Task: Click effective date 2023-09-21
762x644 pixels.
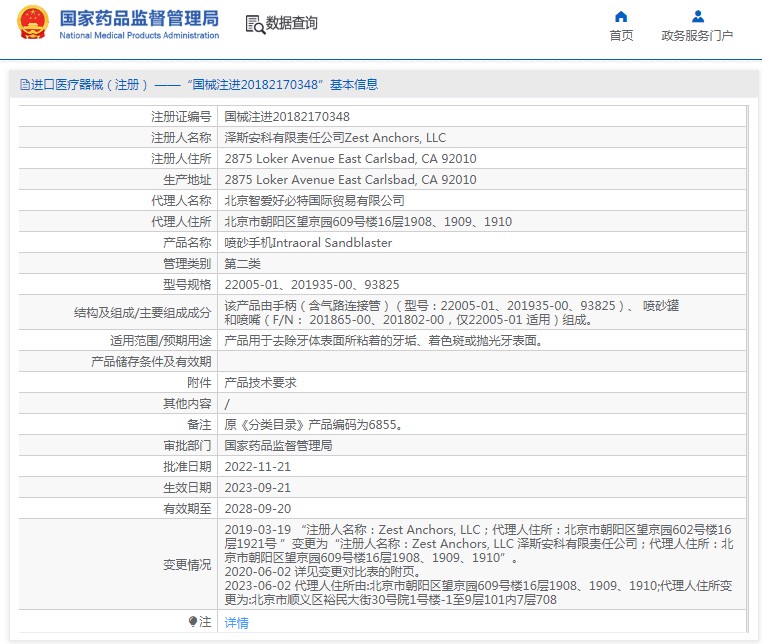Action: 258,487
